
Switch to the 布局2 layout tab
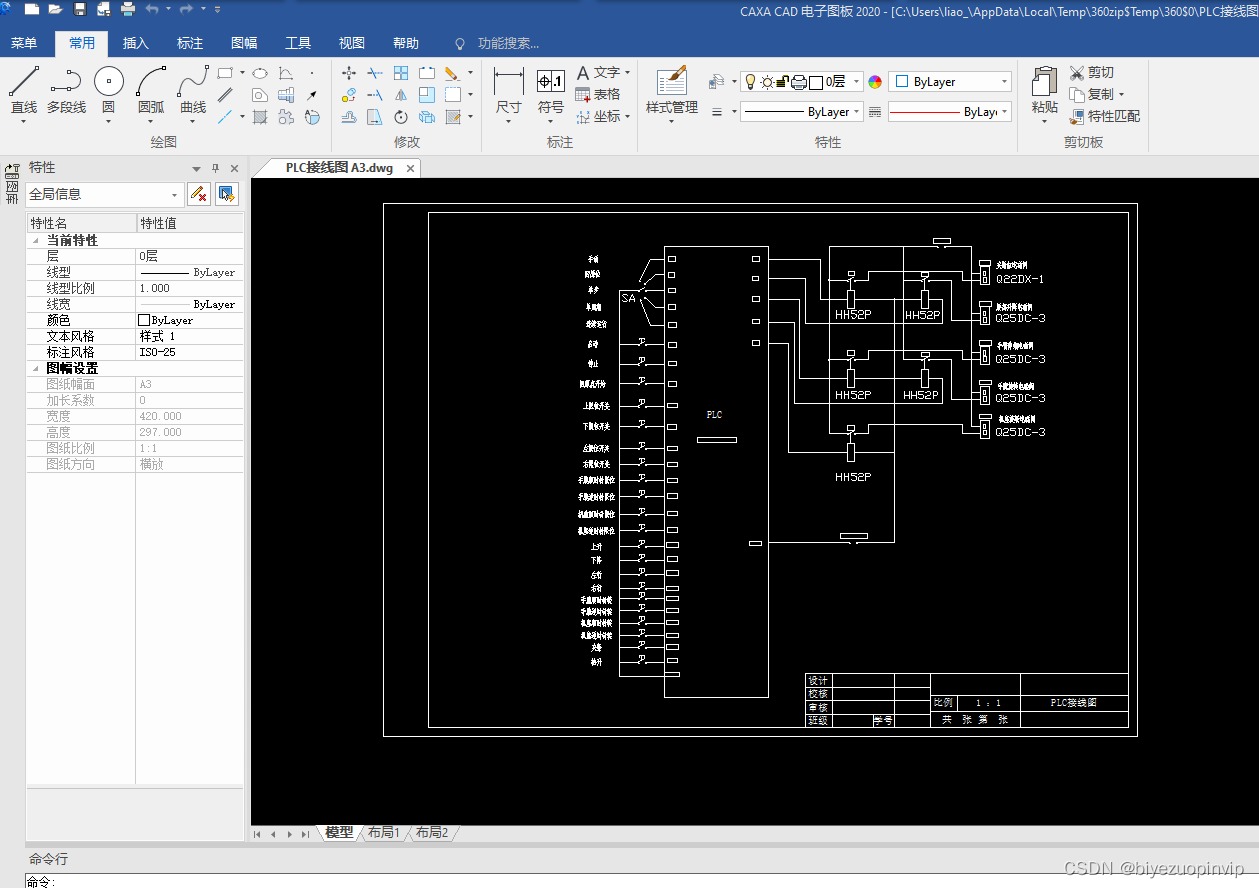(x=431, y=832)
